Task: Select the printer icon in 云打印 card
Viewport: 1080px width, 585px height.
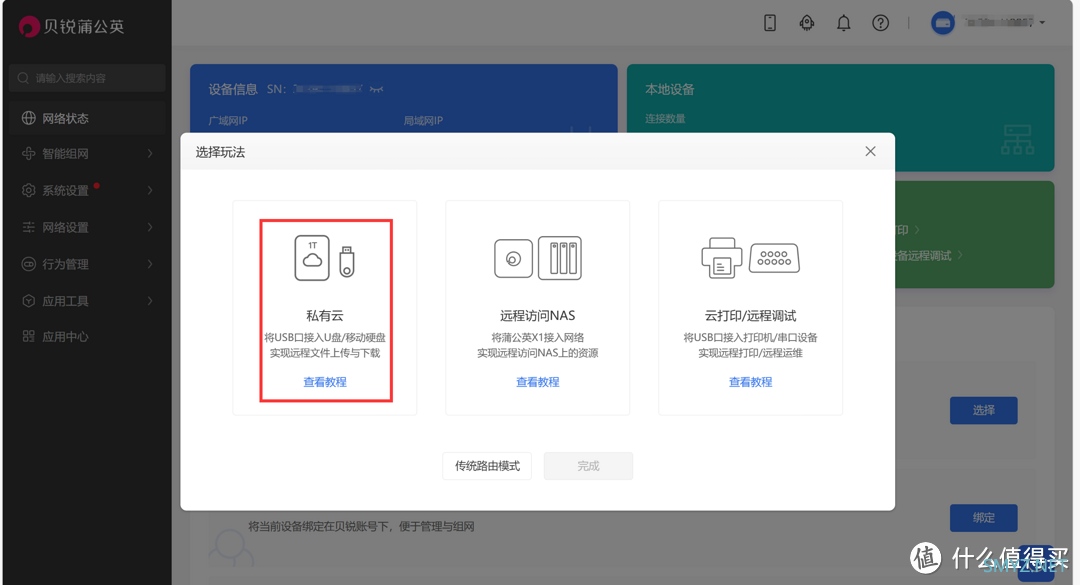Action: [x=721, y=258]
